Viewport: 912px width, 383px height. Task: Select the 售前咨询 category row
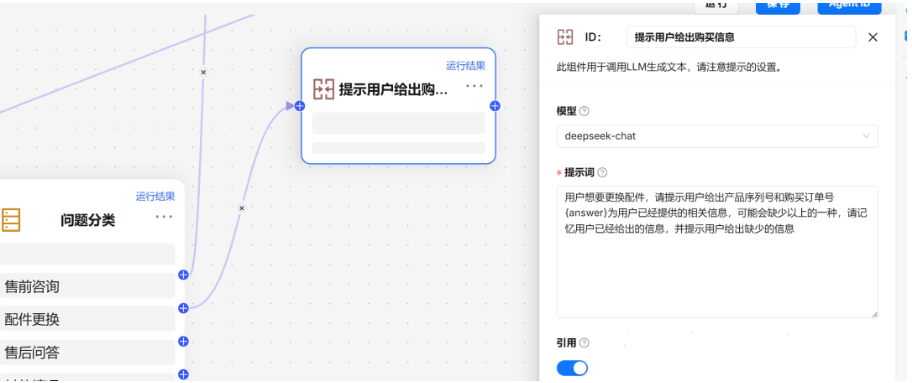(x=87, y=286)
